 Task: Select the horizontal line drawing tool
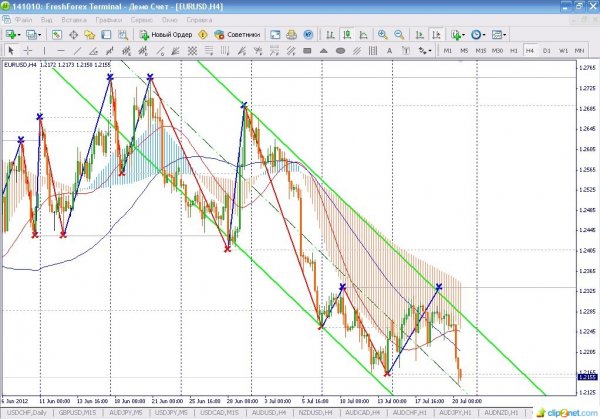pos(62,50)
